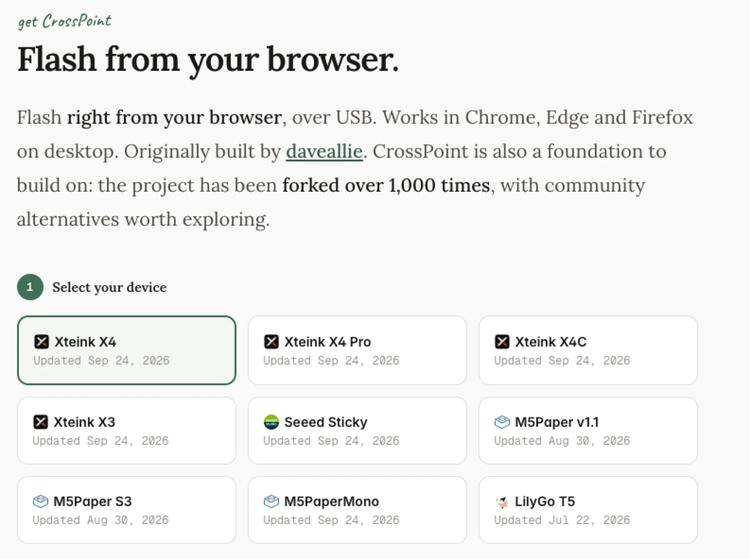Viewport: 750px width, 559px height.
Task: Click the Xteink logo icon beside X4
Action: tap(42, 341)
